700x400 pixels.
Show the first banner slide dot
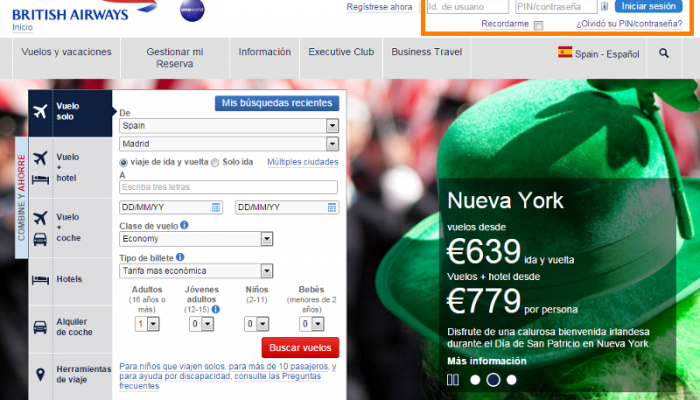(x=475, y=380)
